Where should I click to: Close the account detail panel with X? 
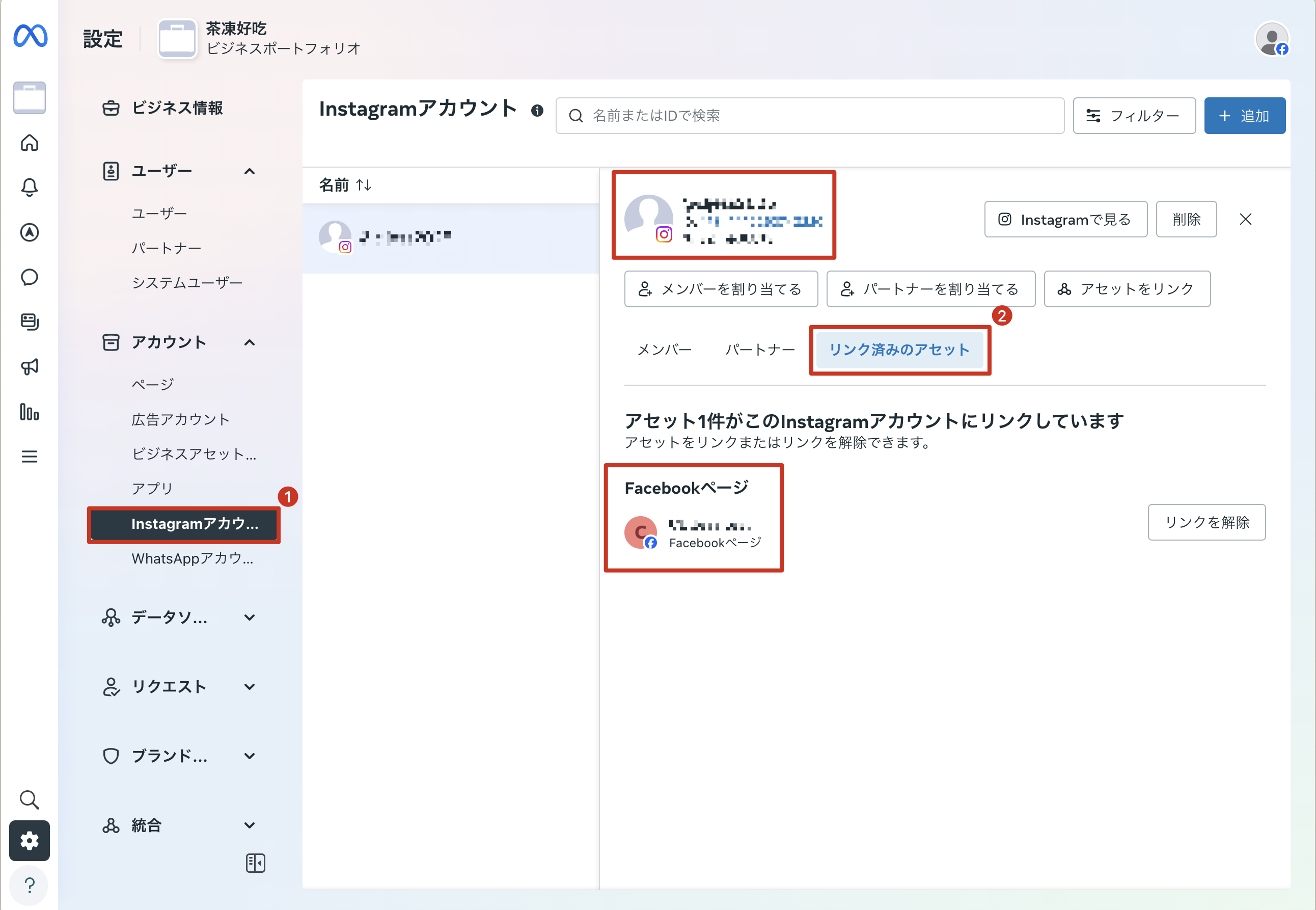point(1246,219)
